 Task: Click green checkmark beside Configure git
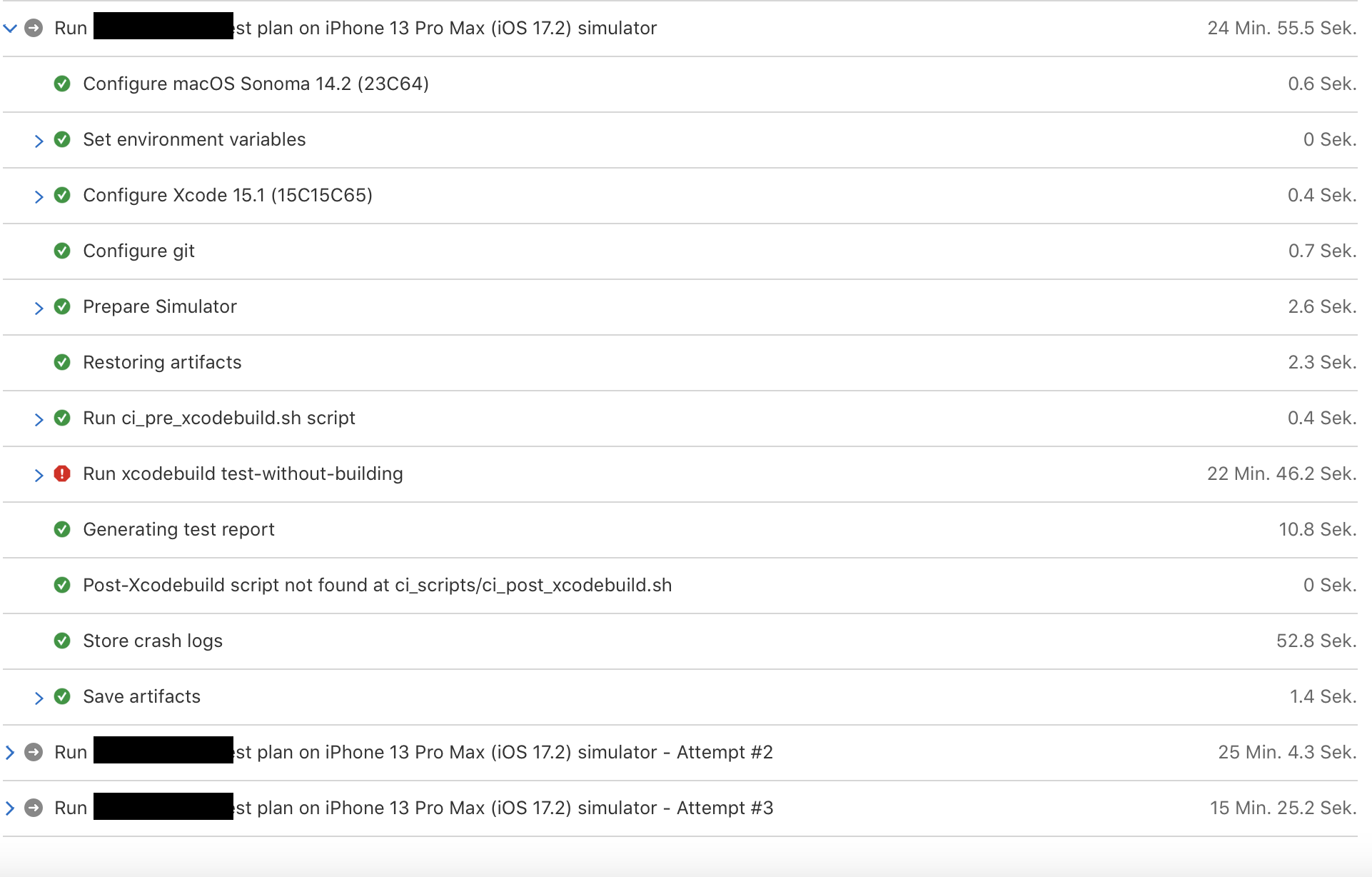(x=62, y=251)
